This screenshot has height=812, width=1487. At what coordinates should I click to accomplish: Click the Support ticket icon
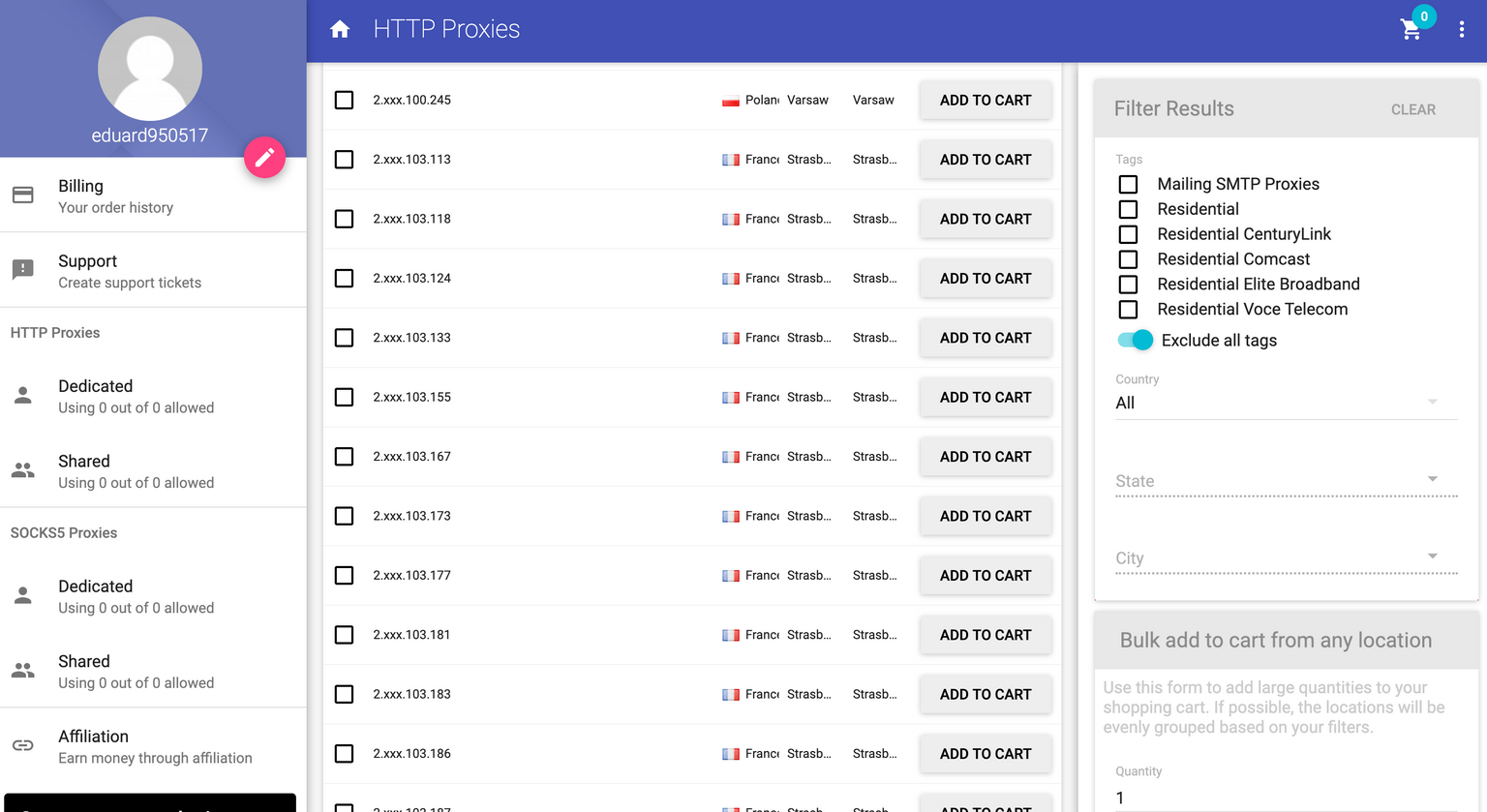[x=23, y=270]
